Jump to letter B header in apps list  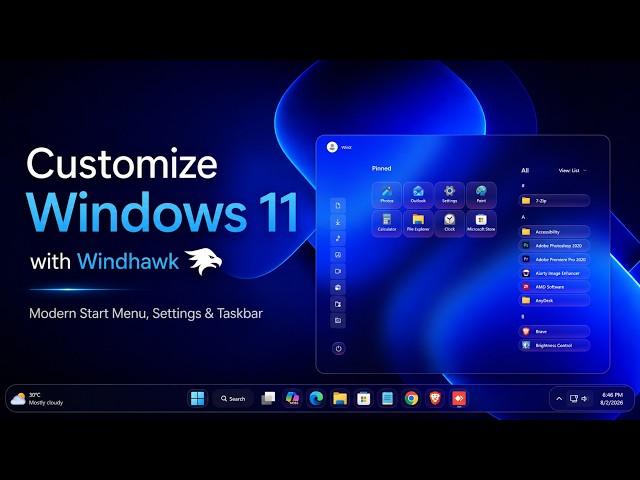(523, 317)
